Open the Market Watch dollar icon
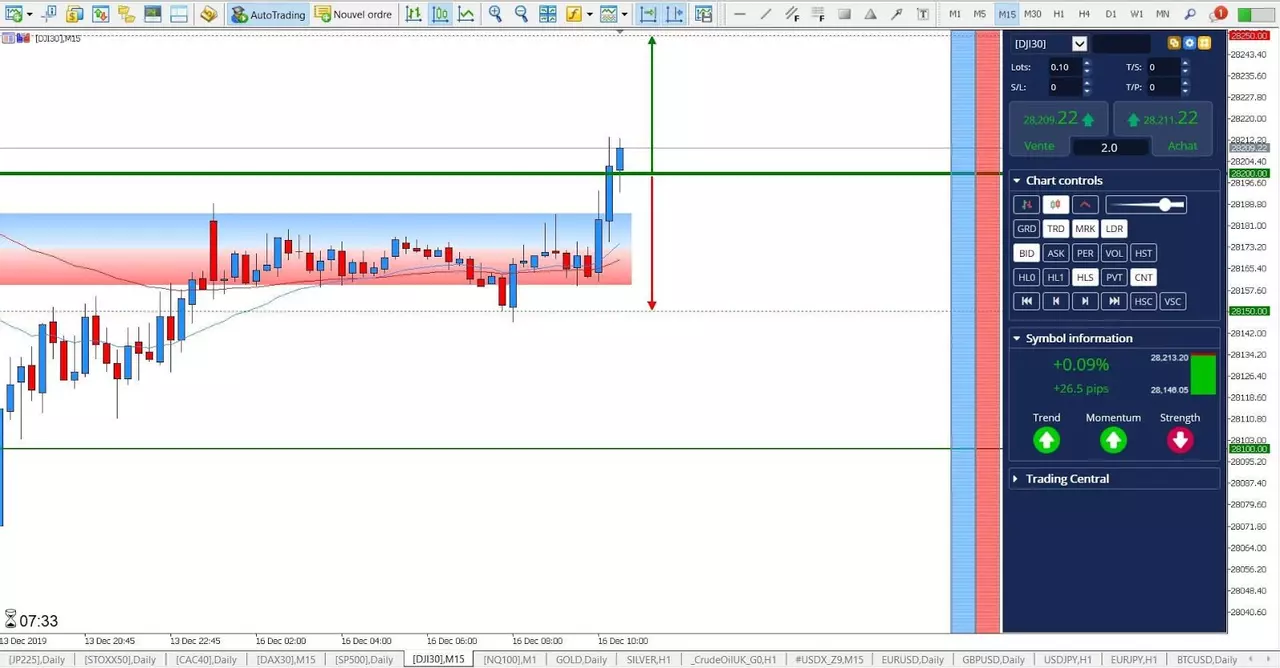Image resolution: width=1280 pixels, height=668 pixels. pos(74,15)
